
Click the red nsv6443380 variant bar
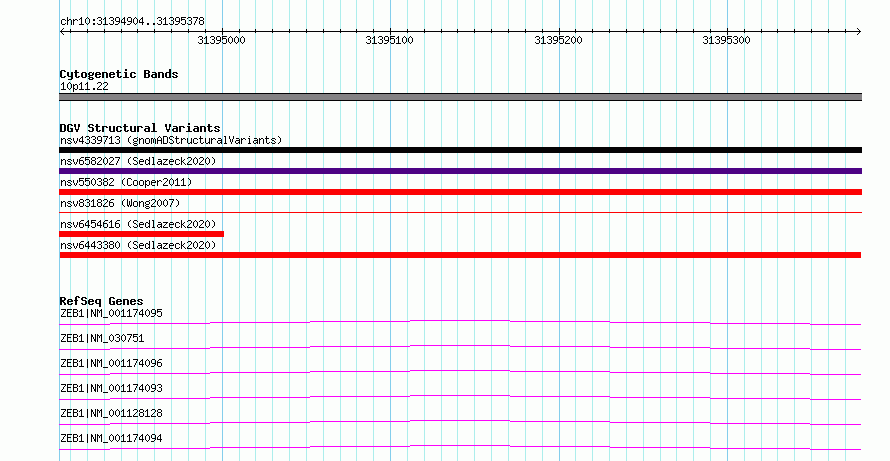click(460, 255)
